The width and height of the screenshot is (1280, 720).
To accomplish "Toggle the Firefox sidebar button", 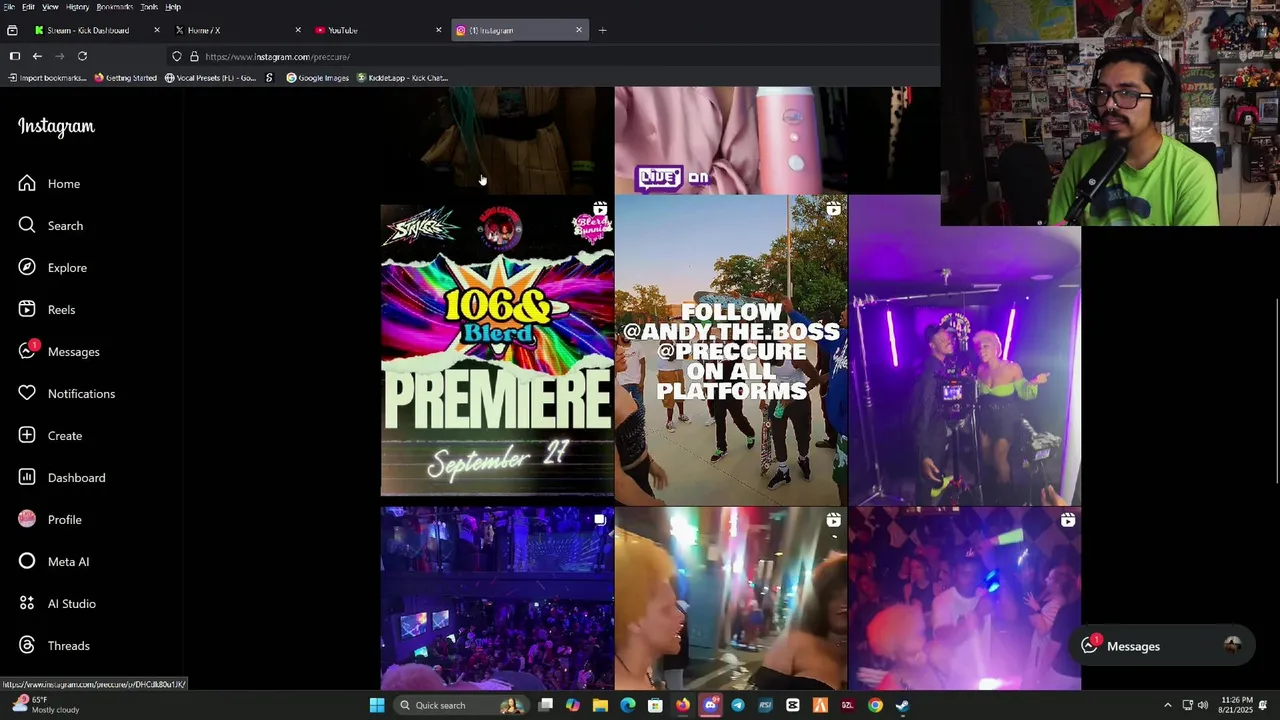I will (x=14, y=56).
